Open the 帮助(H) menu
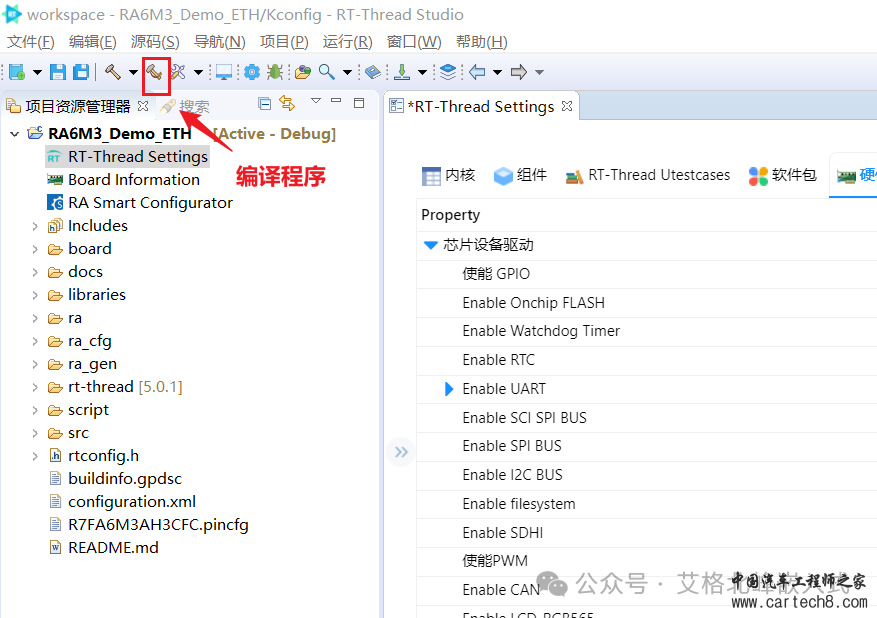Viewport: 877px width, 618px height. click(482, 42)
